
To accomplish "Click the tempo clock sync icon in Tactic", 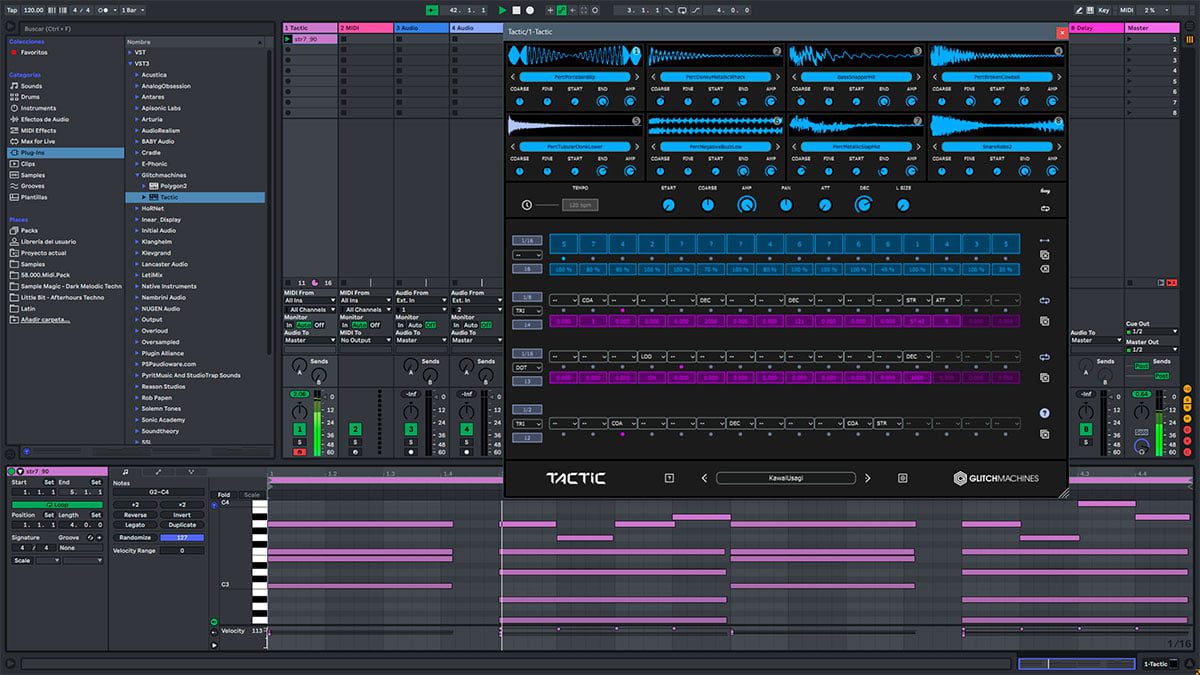I will click(x=527, y=205).
